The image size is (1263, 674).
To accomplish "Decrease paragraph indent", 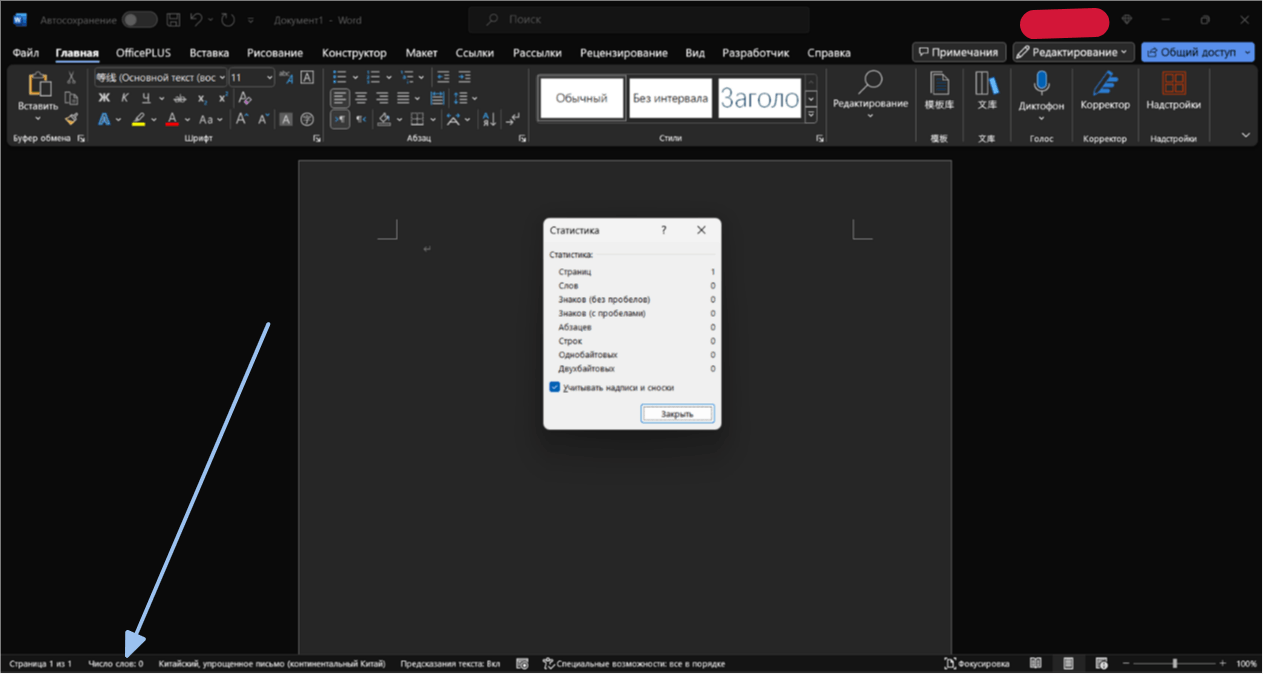I will [443, 77].
